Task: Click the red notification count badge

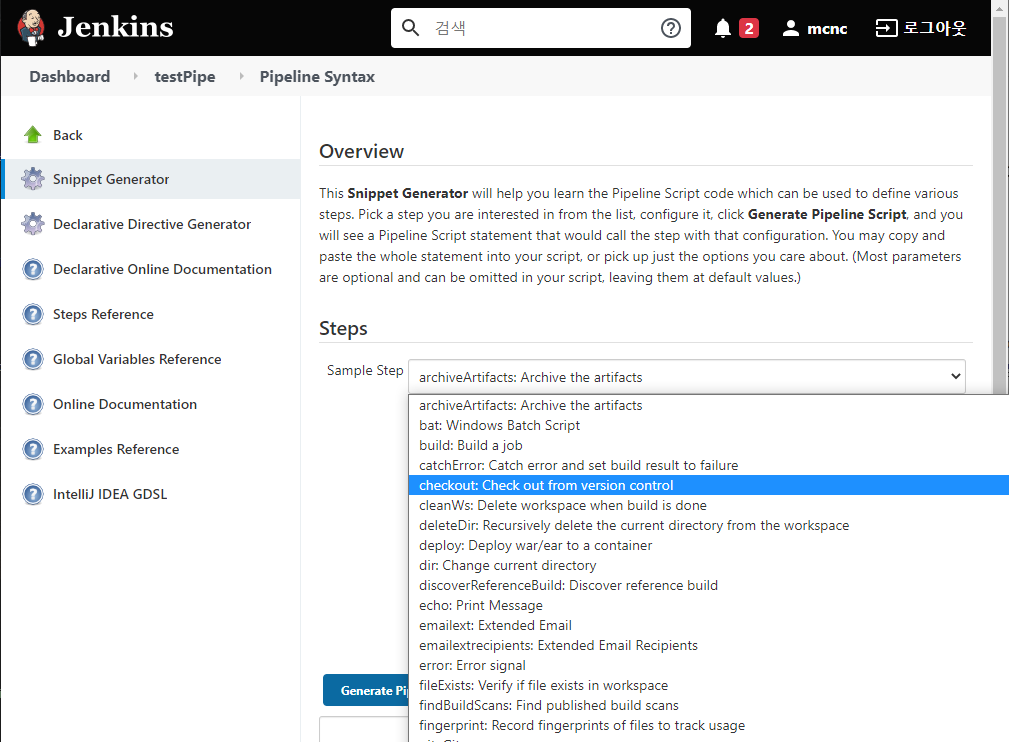Action: pos(749,28)
